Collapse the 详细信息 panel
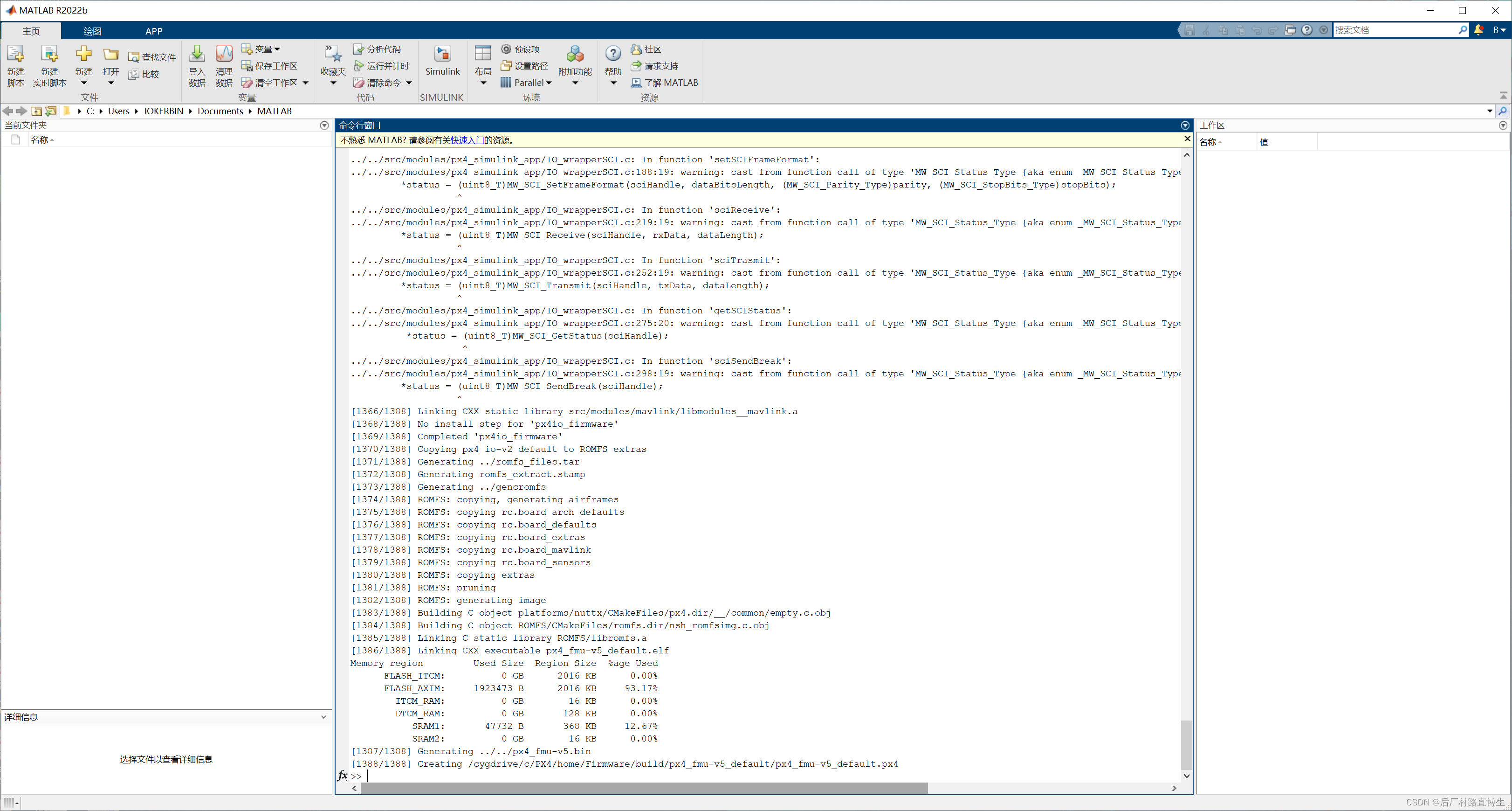The width and height of the screenshot is (1512, 811). (x=323, y=716)
